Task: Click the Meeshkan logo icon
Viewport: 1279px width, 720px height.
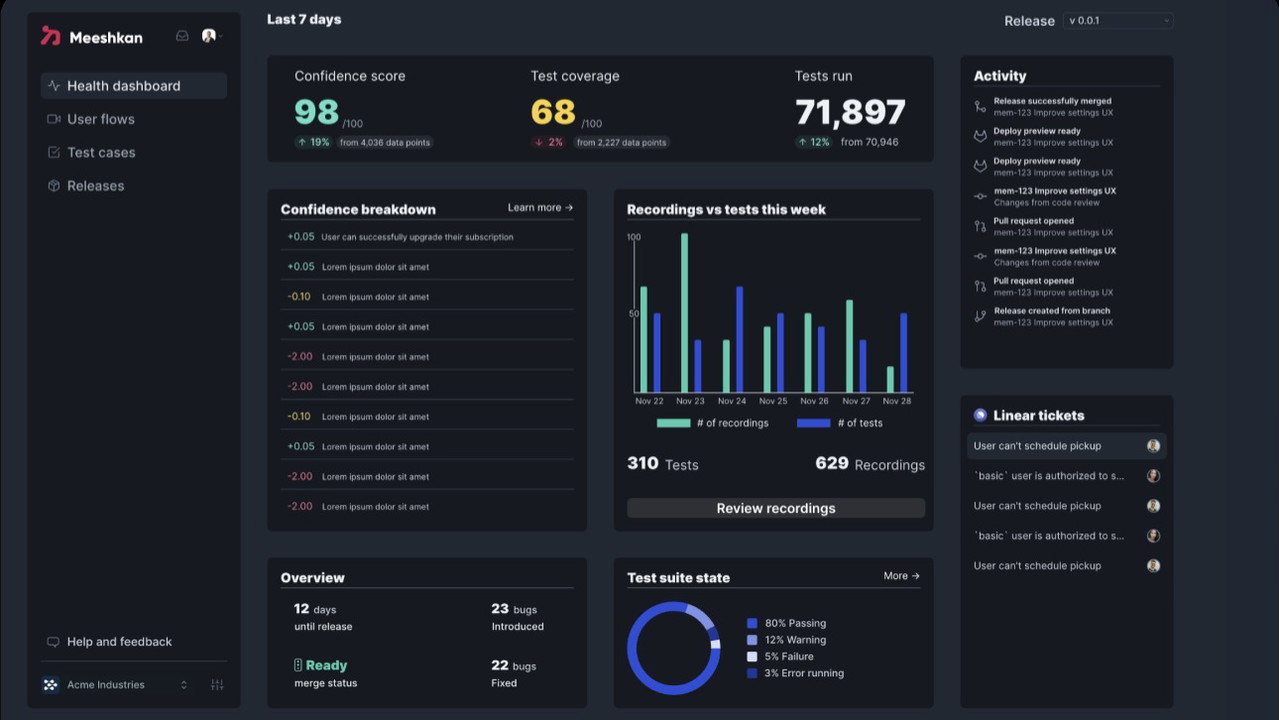Action: pyautogui.click(x=50, y=36)
